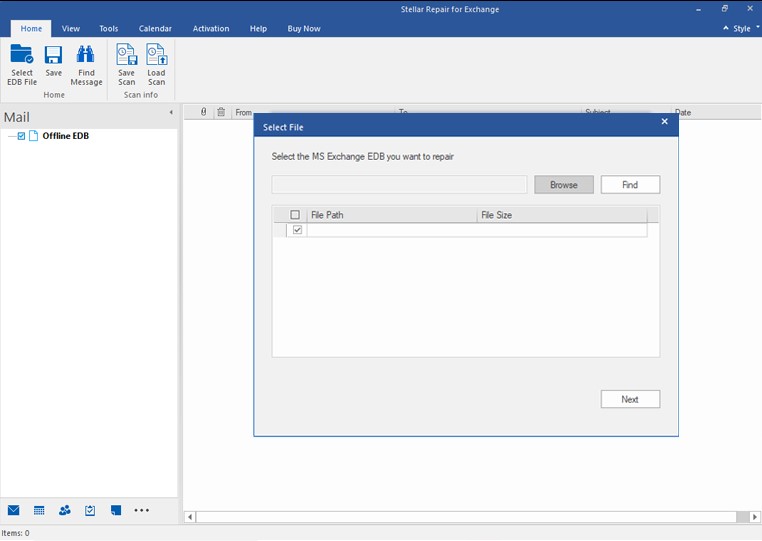Open the Calendar tab
Image resolution: width=762 pixels, height=541 pixels.
pos(155,29)
